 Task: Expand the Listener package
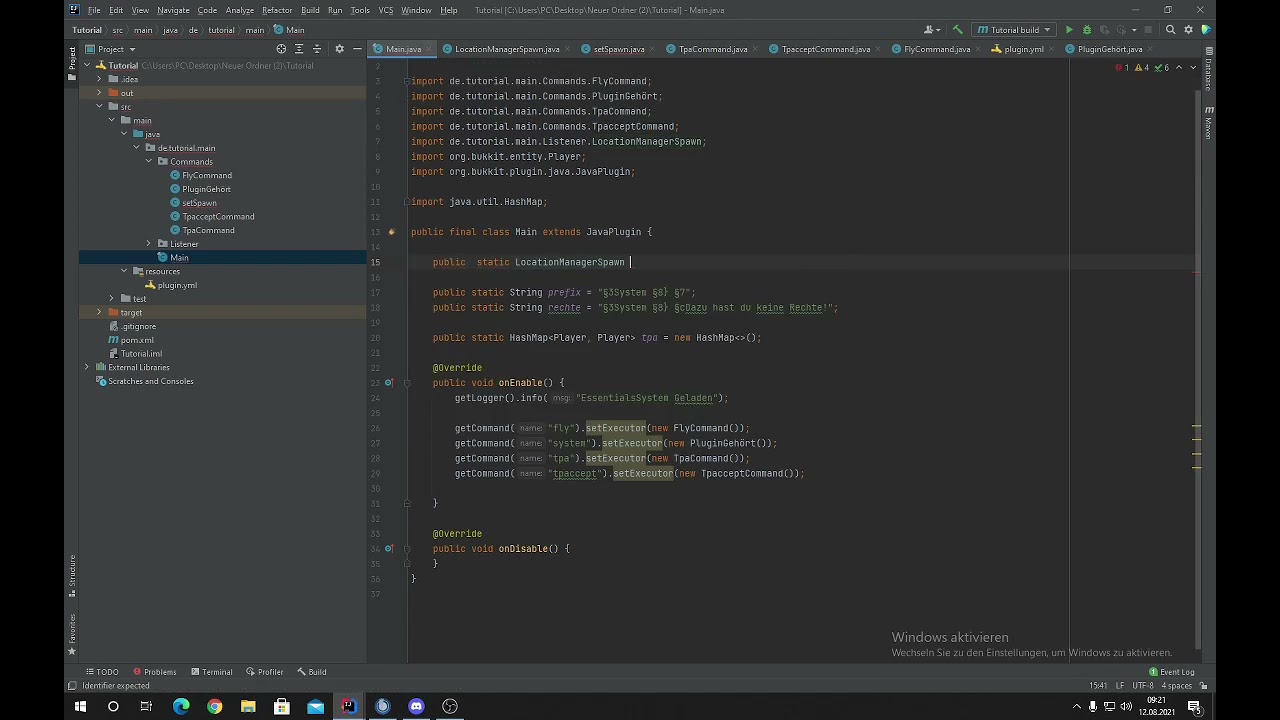pyautogui.click(x=149, y=244)
